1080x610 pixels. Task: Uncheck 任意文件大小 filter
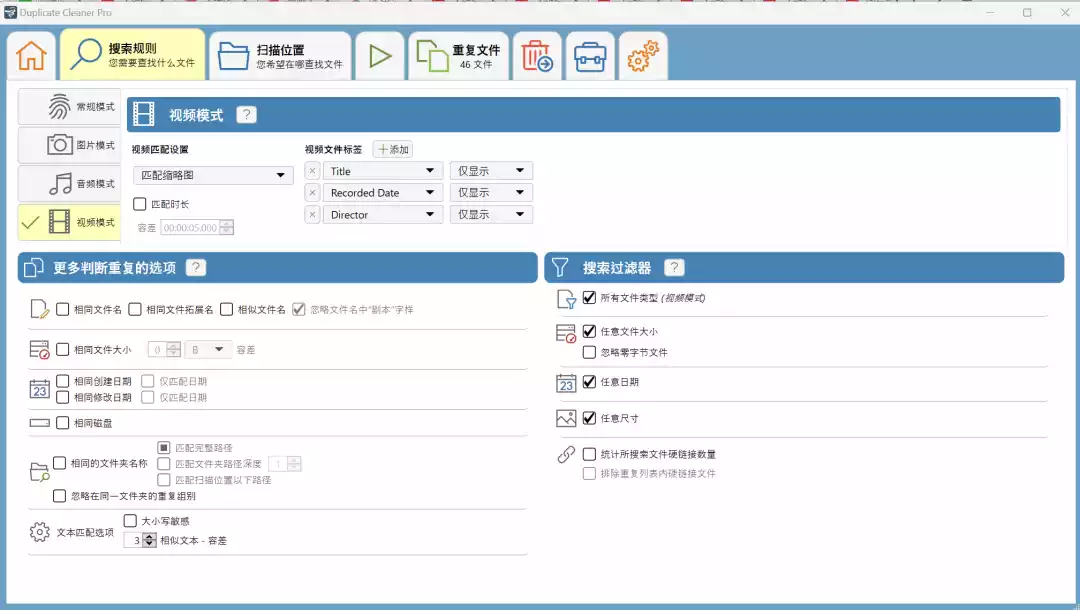click(589, 331)
